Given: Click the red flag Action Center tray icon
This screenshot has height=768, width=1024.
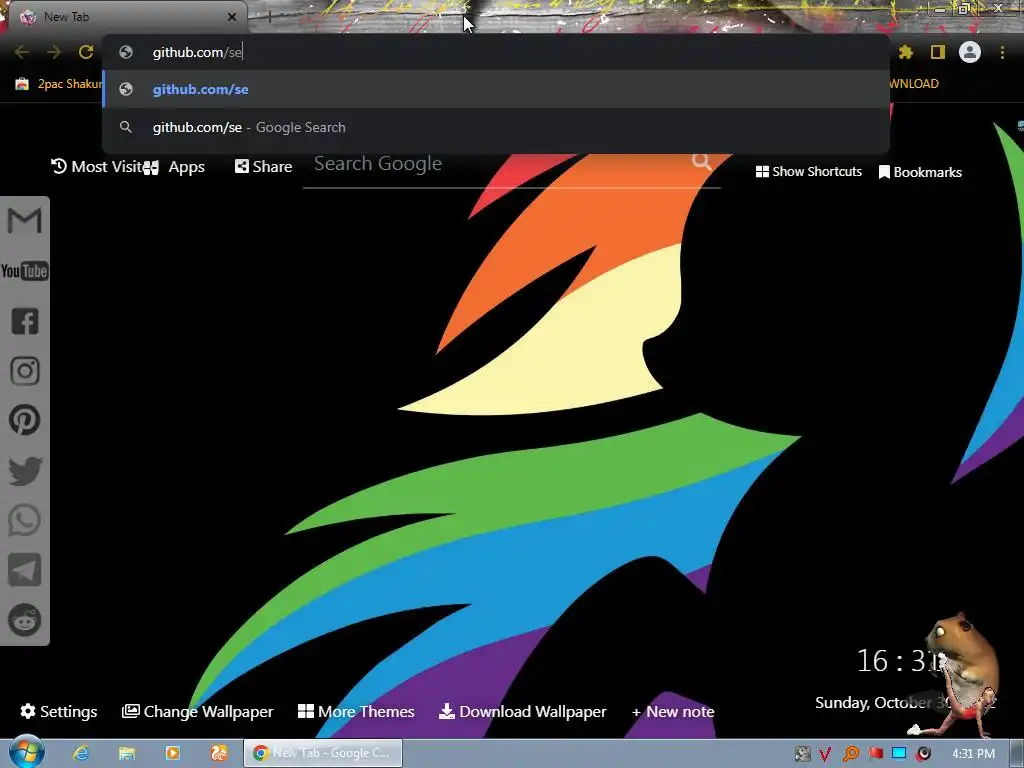Looking at the screenshot, I should pos(875,754).
